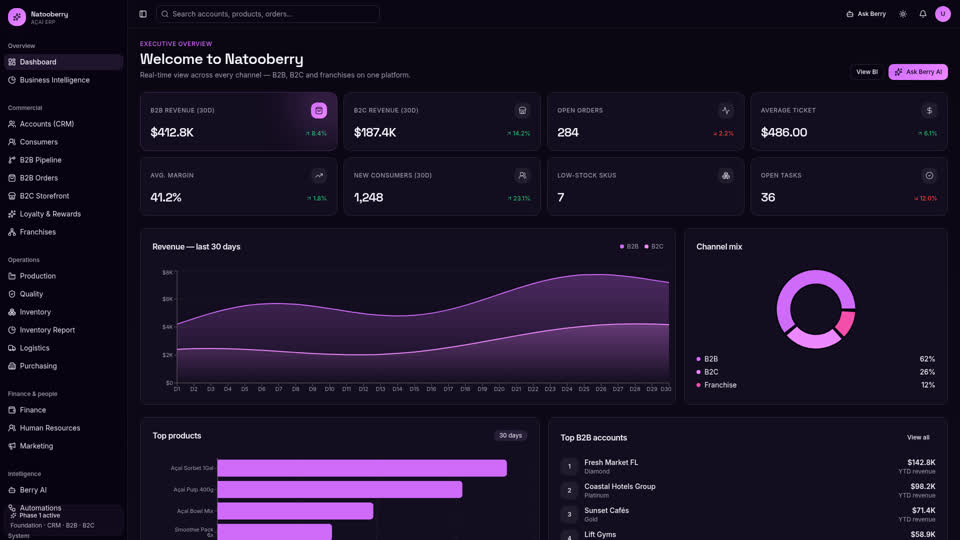Open B2B Orders in sidebar
Image resolution: width=960 pixels, height=540 pixels.
(x=64, y=178)
